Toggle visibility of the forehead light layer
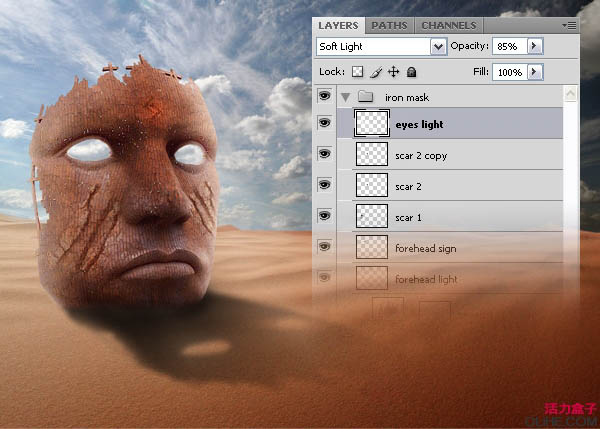 coord(324,277)
